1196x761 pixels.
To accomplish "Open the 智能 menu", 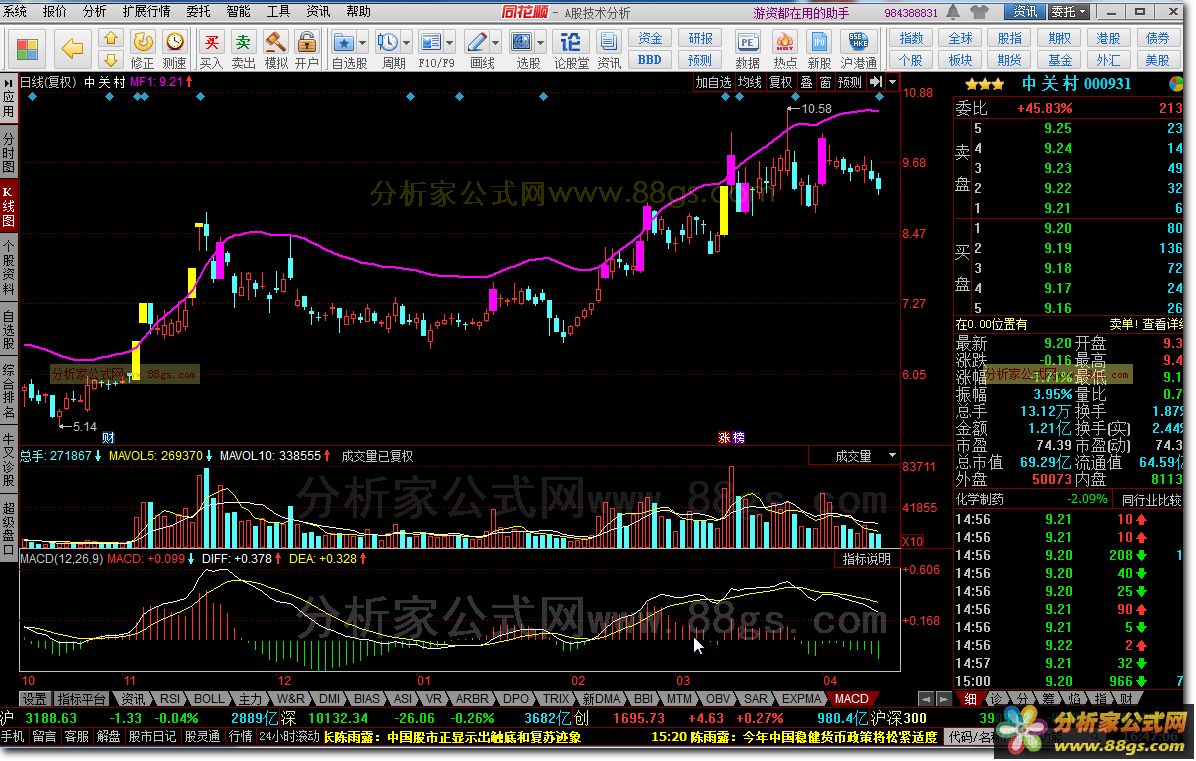I will [238, 11].
